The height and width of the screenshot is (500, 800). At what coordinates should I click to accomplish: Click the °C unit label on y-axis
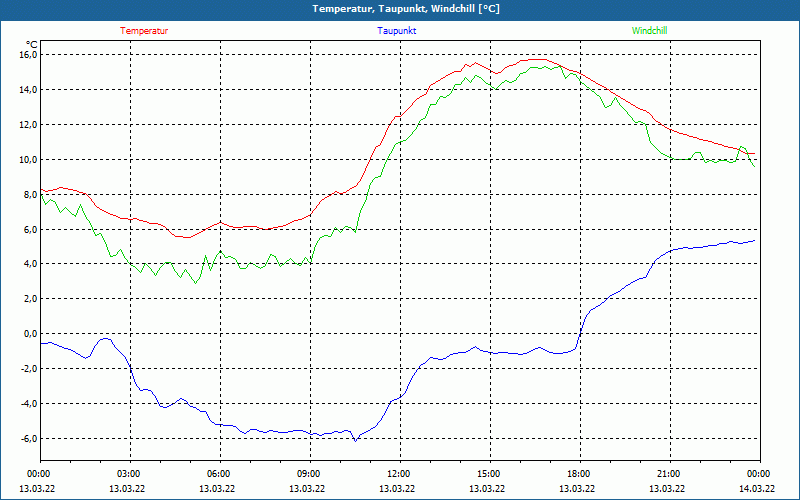32,44
